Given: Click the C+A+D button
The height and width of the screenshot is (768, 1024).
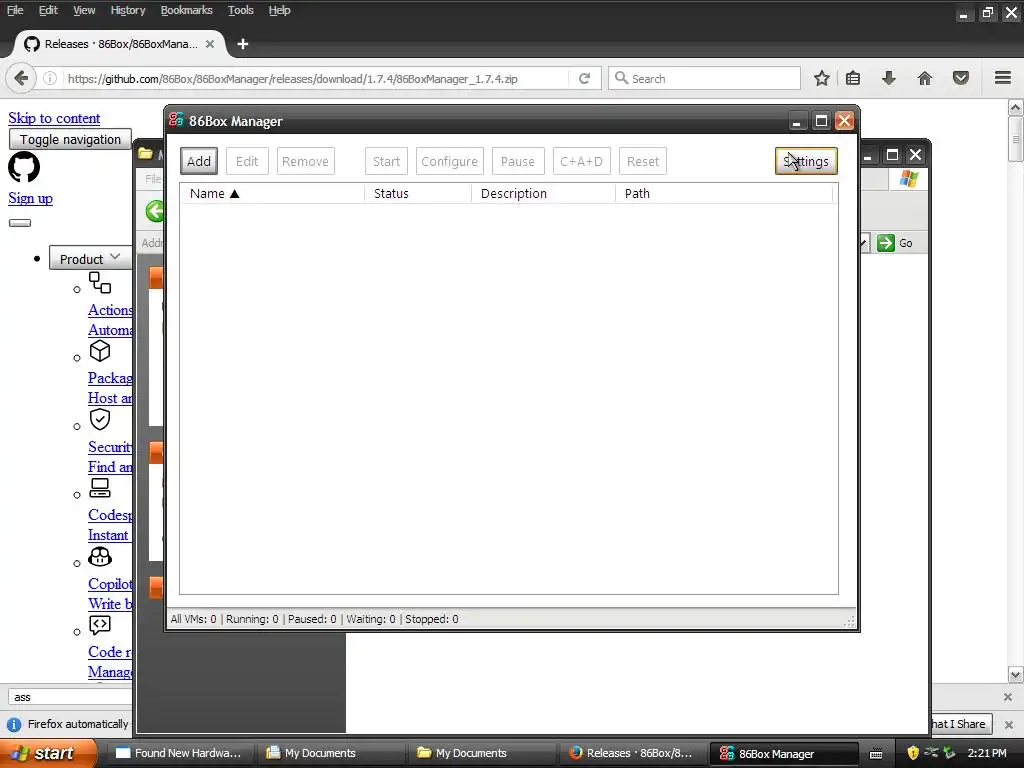Looking at the screenshot, I should (581, 161).
